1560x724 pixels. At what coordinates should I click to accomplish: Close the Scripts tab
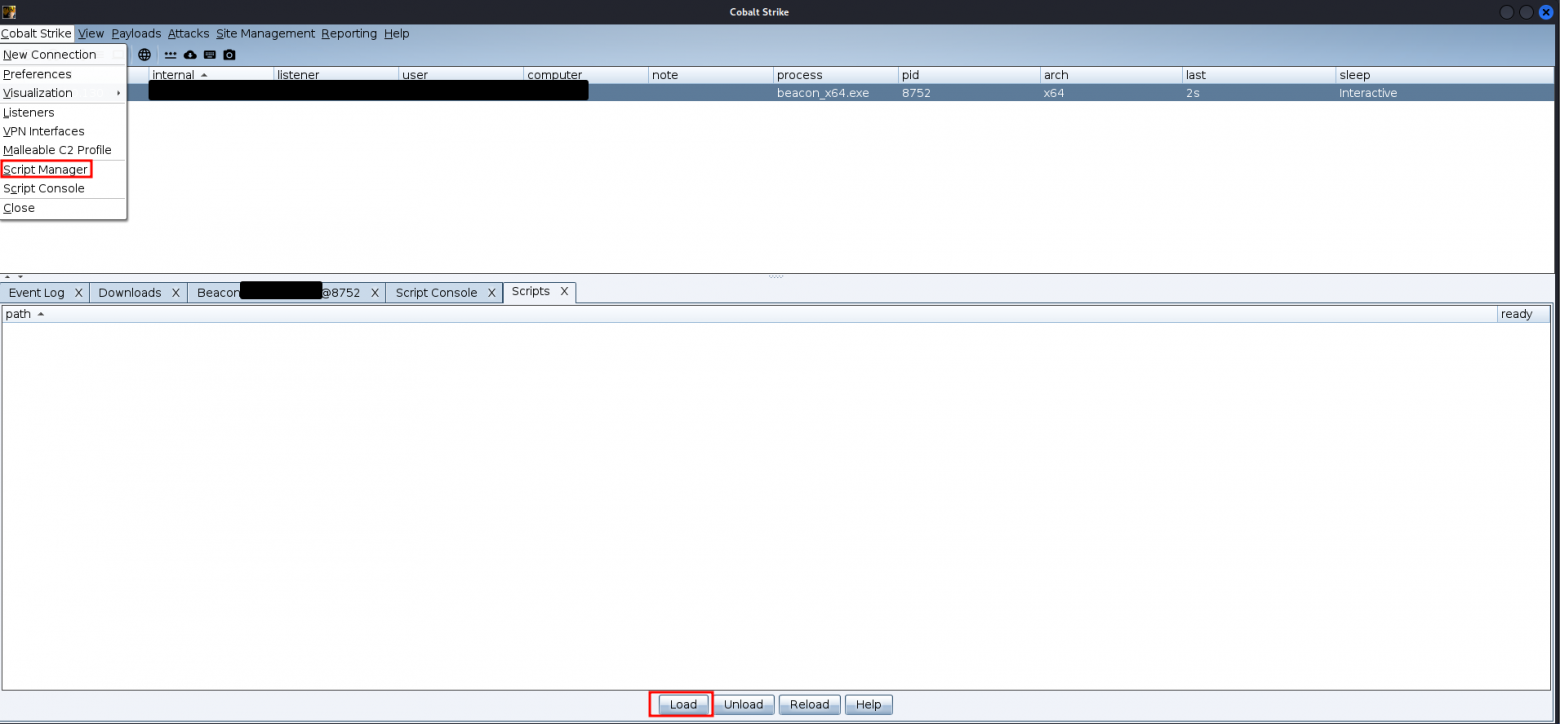click(564, 291)
